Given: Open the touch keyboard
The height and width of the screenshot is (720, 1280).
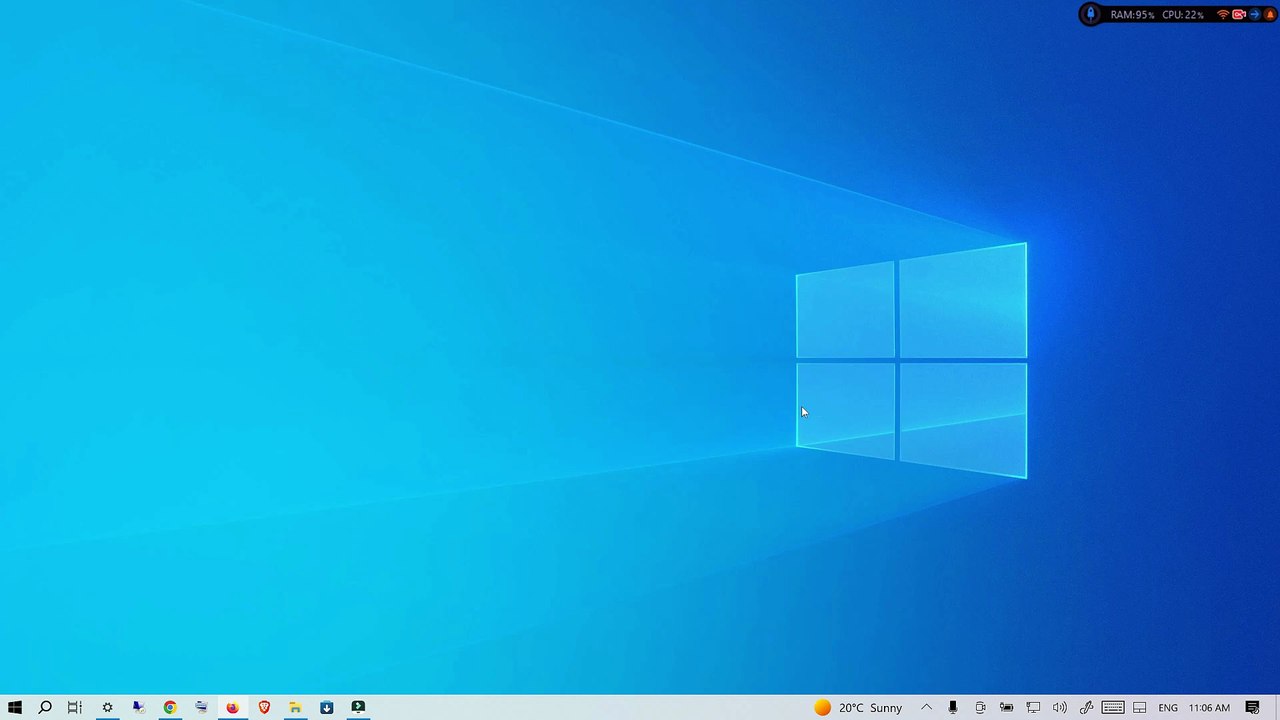Looking at the screenshot, I should pos(1113,708).
